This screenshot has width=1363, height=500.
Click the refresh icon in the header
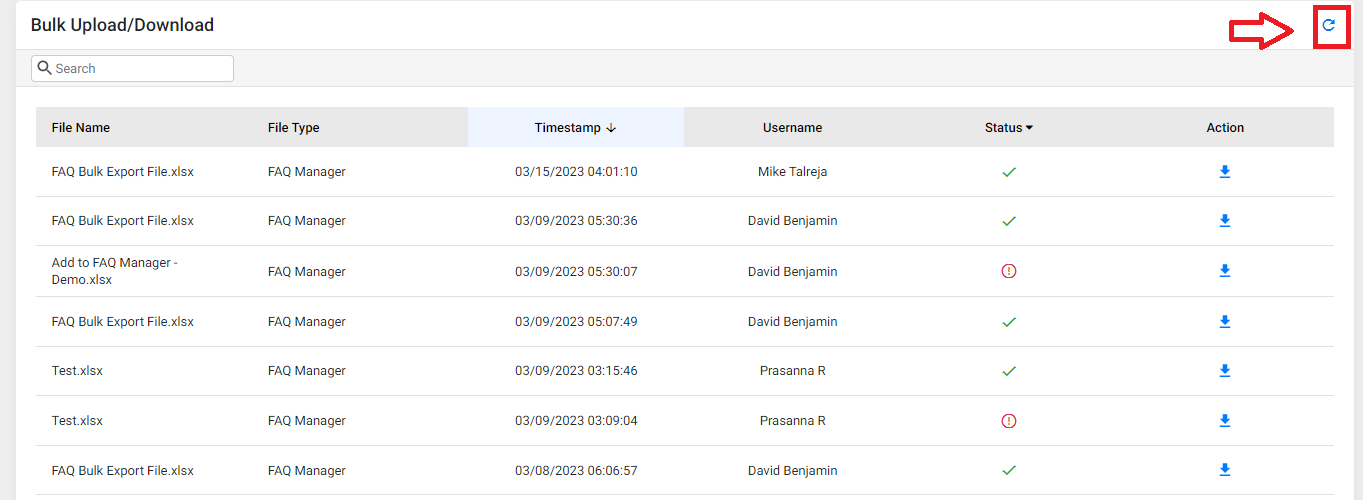[1329, 25]
